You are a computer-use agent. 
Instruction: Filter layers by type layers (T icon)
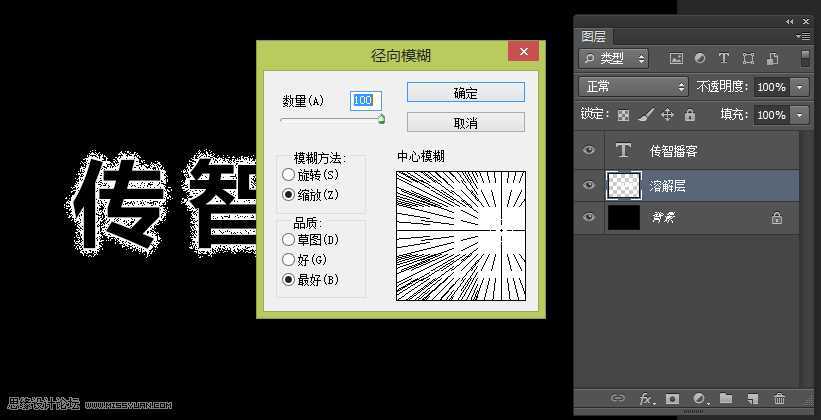point(723,59)
